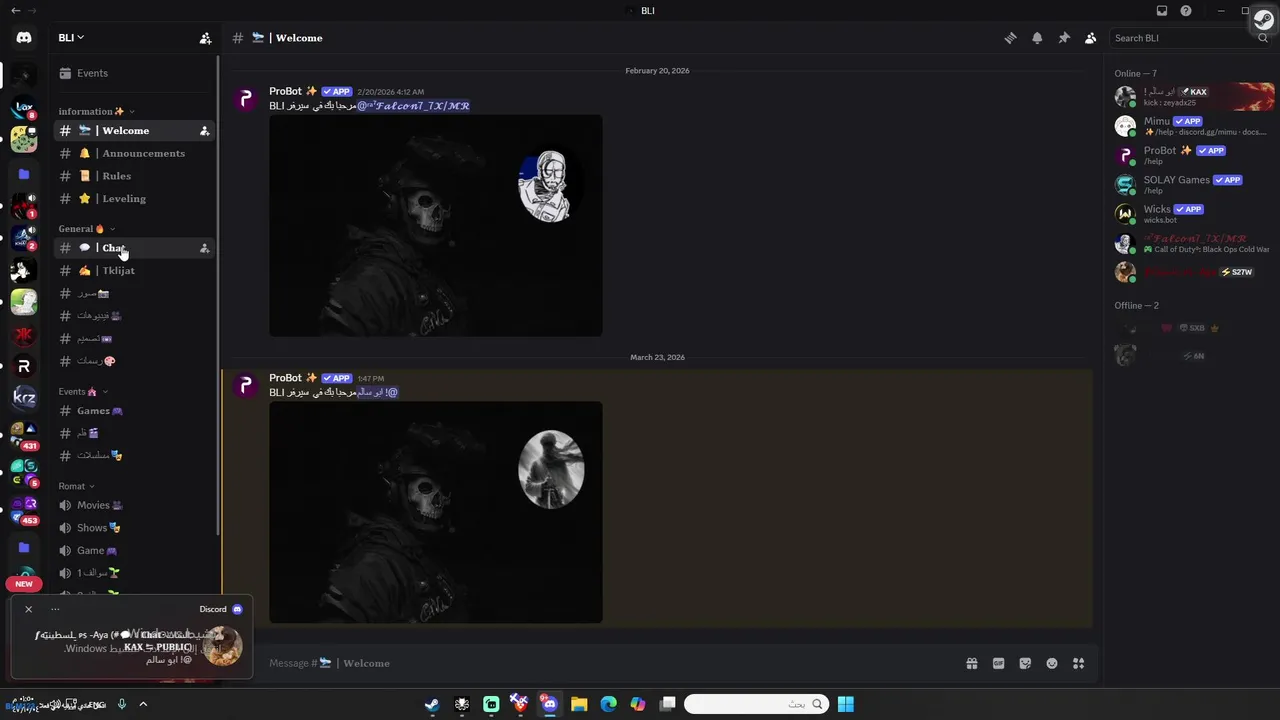Image resolution: width=1280 pixels, height=720 pixels.
Task: Open server icon with 453 badge
Action: click(24, 510)
